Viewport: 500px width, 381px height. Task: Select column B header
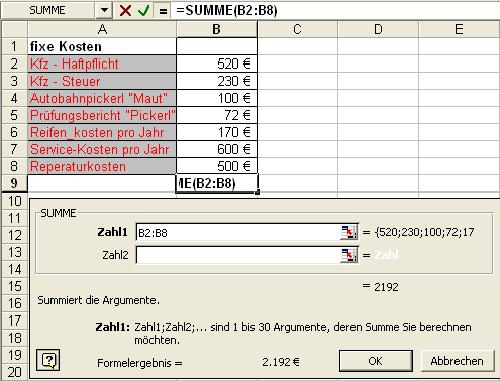point(217,29)
